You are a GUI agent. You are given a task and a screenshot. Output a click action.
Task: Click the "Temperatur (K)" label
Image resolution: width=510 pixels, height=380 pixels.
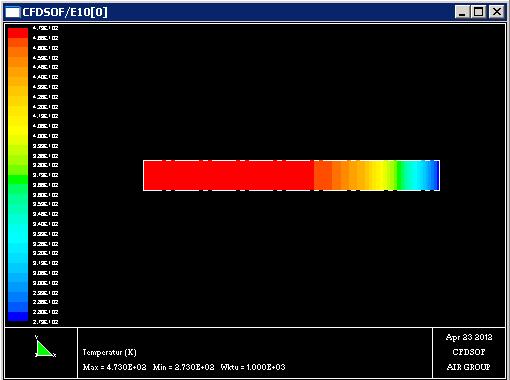click(110, 352)
